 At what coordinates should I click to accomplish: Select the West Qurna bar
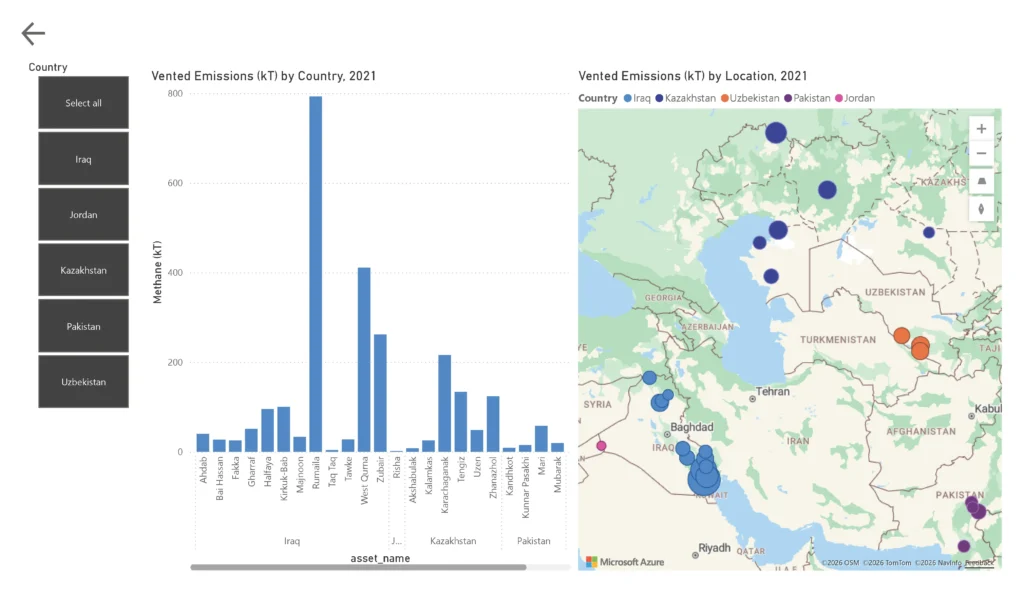point(364,360)
